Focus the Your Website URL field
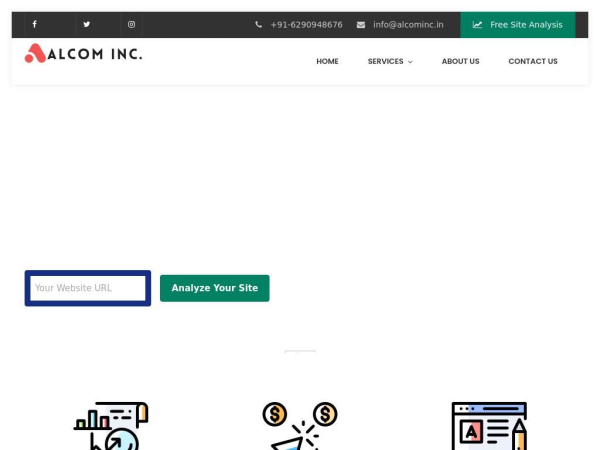This screenshot has height=450, width=600. tap(88, 288)
